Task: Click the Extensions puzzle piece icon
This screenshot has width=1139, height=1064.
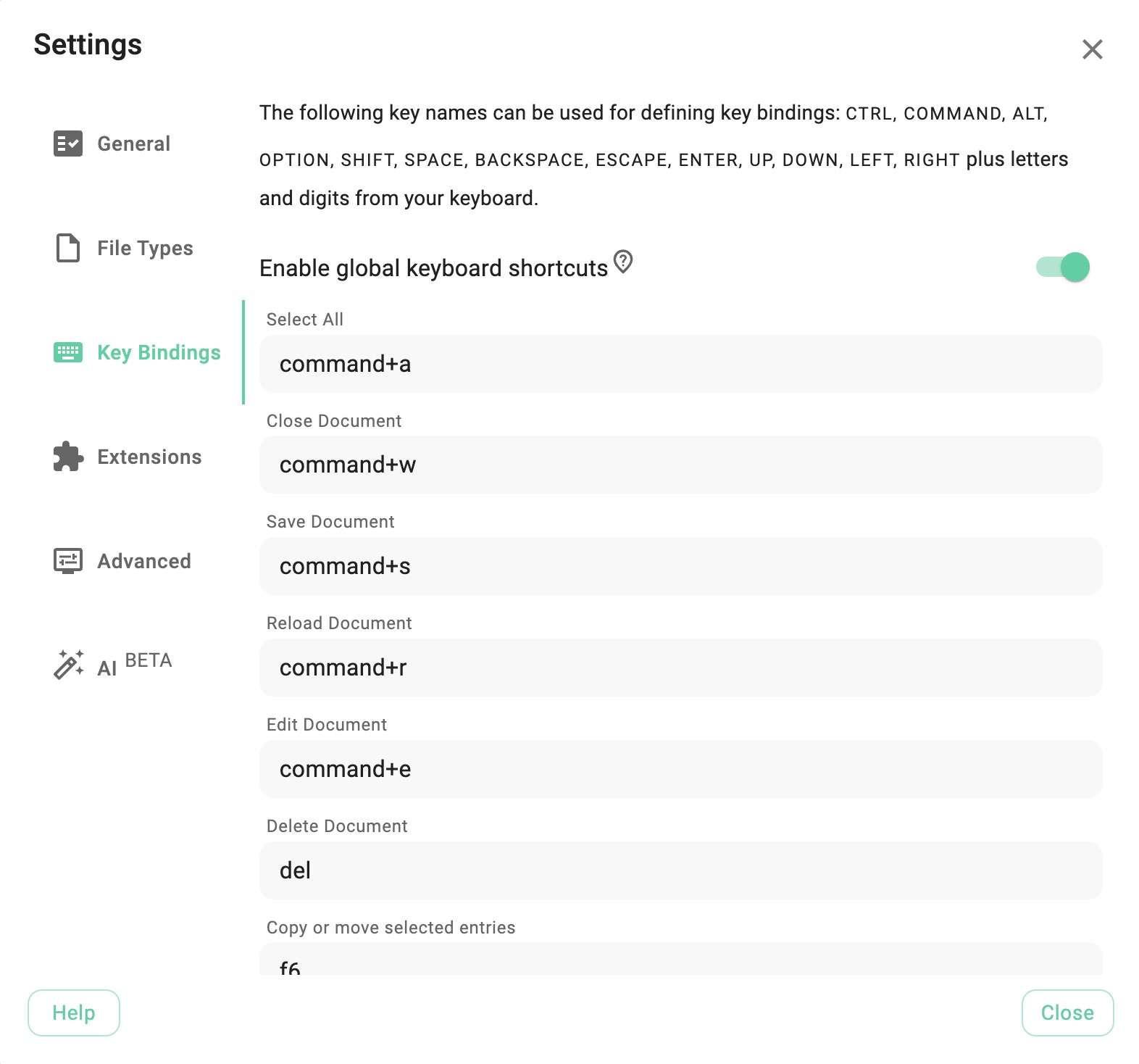Action: click(68, 457)
